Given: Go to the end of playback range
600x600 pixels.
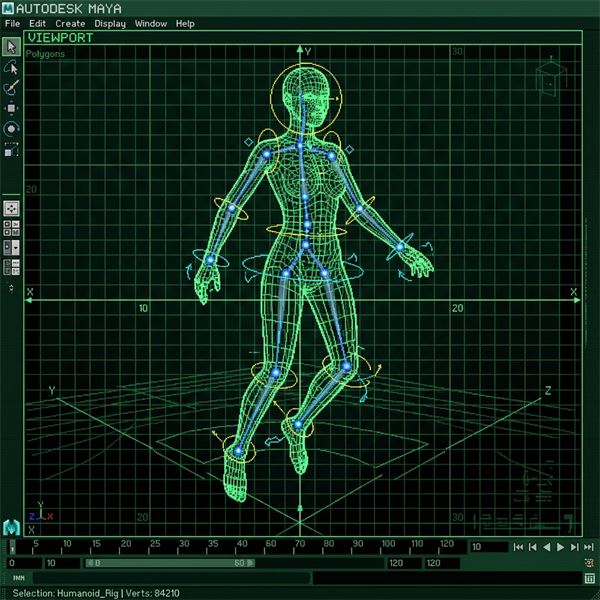Looking at the screenshot, I should 588,547.
